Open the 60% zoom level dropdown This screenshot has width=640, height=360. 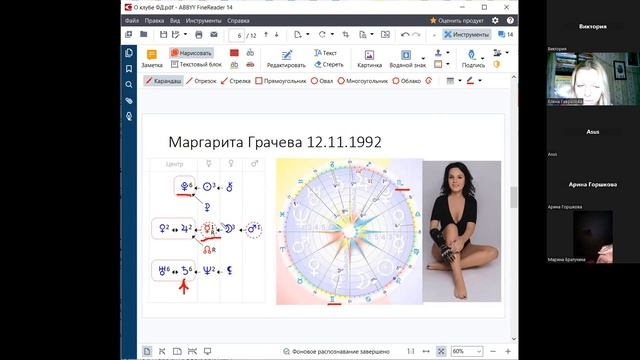[467, 351]
